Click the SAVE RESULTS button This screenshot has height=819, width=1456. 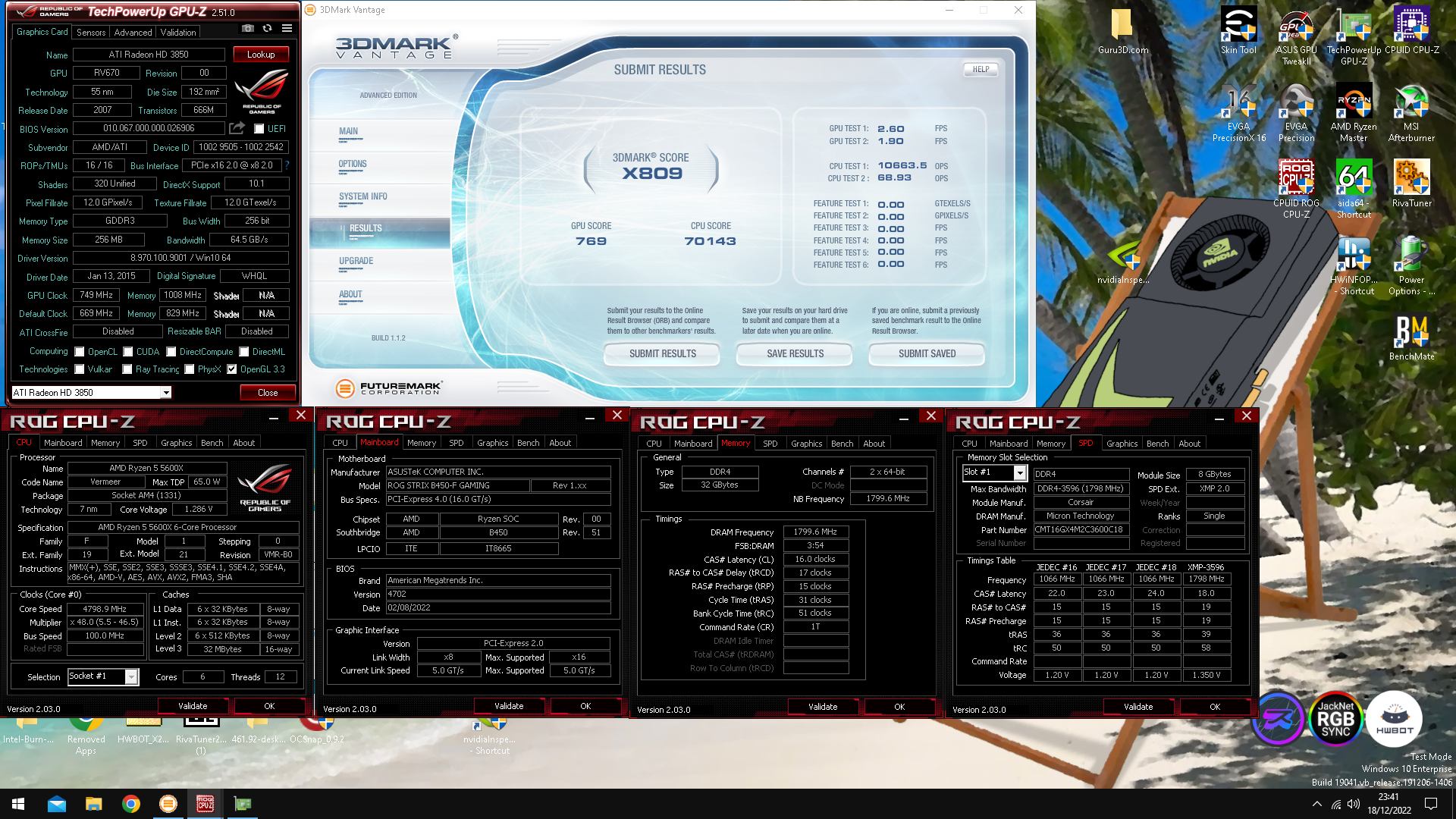click(795, 353)
